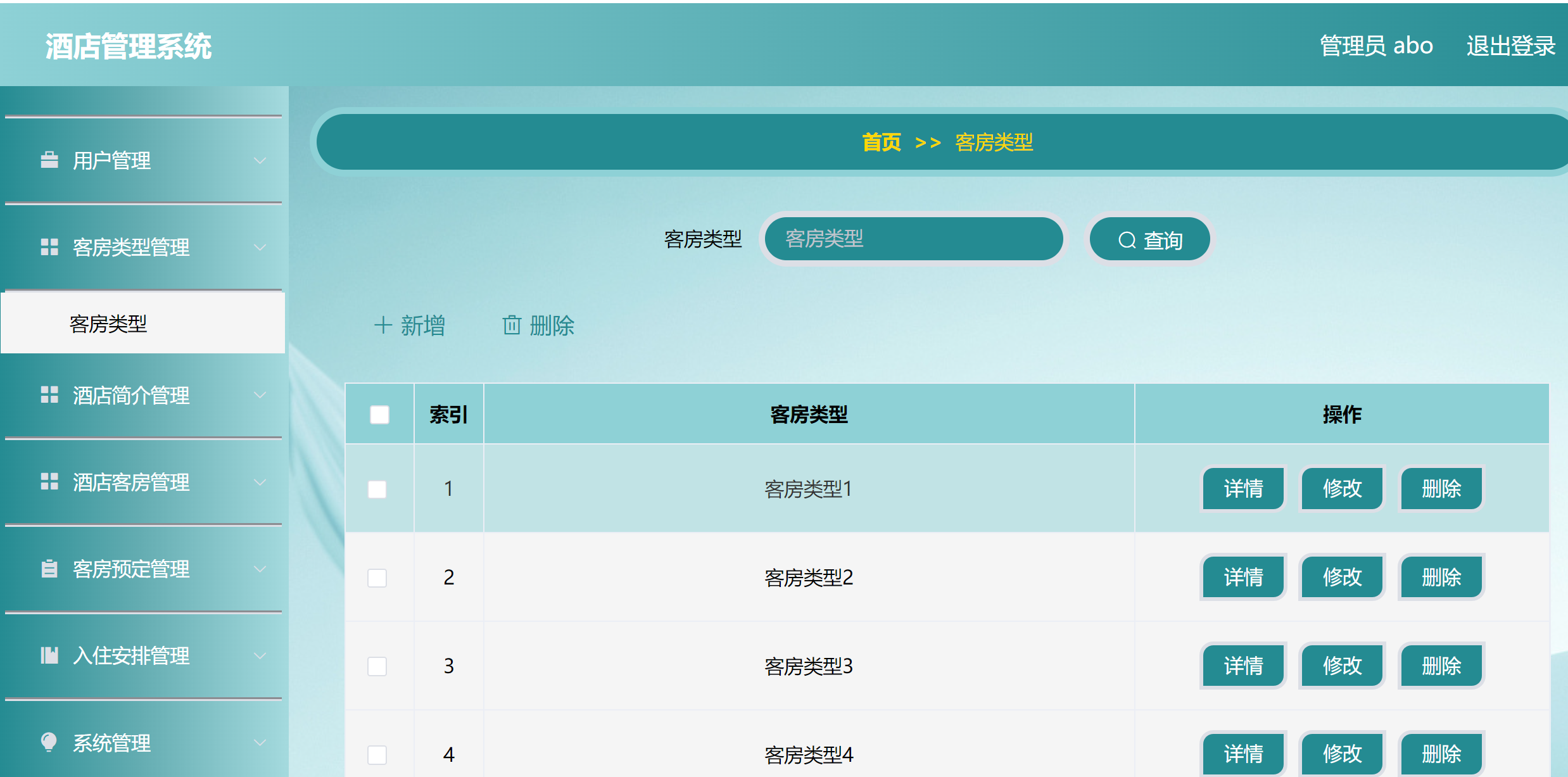
Task: Click the icon beside 入住安排管理
Action: tap(49, 655)
